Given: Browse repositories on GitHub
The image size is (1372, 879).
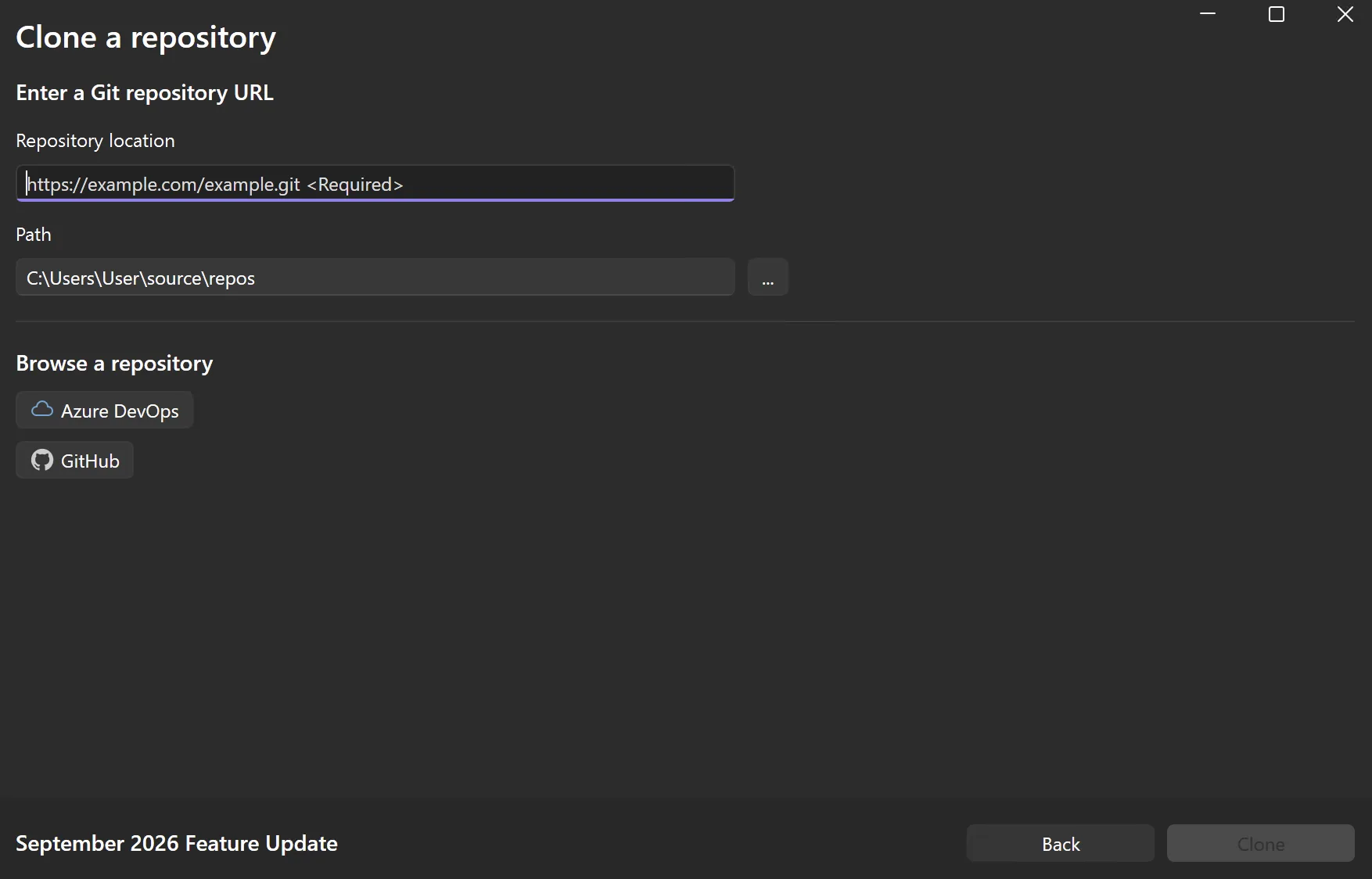Looking at the screenshot, I should click(x=75, y=461).
